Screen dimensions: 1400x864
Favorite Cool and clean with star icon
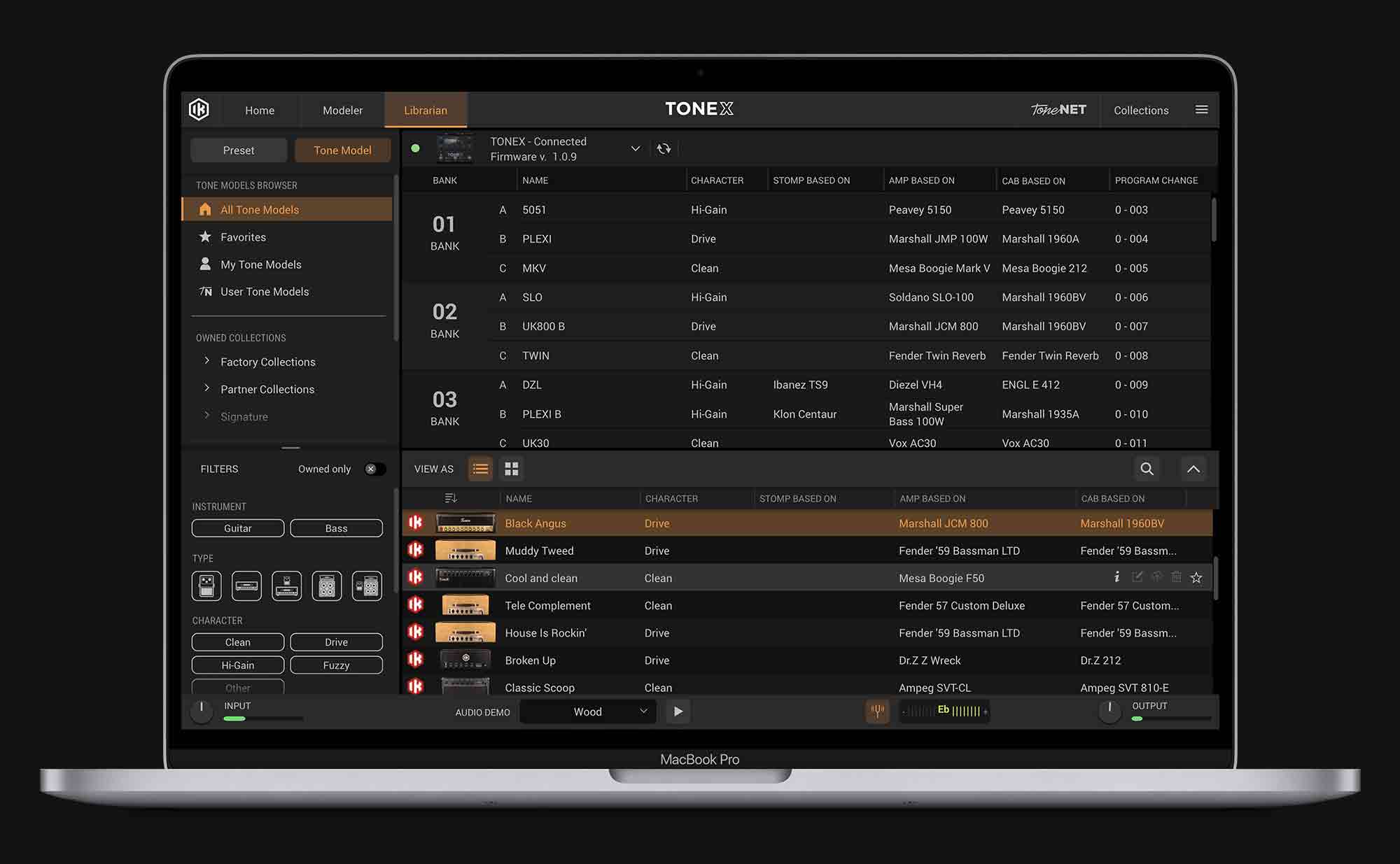tap(1196, 577)
